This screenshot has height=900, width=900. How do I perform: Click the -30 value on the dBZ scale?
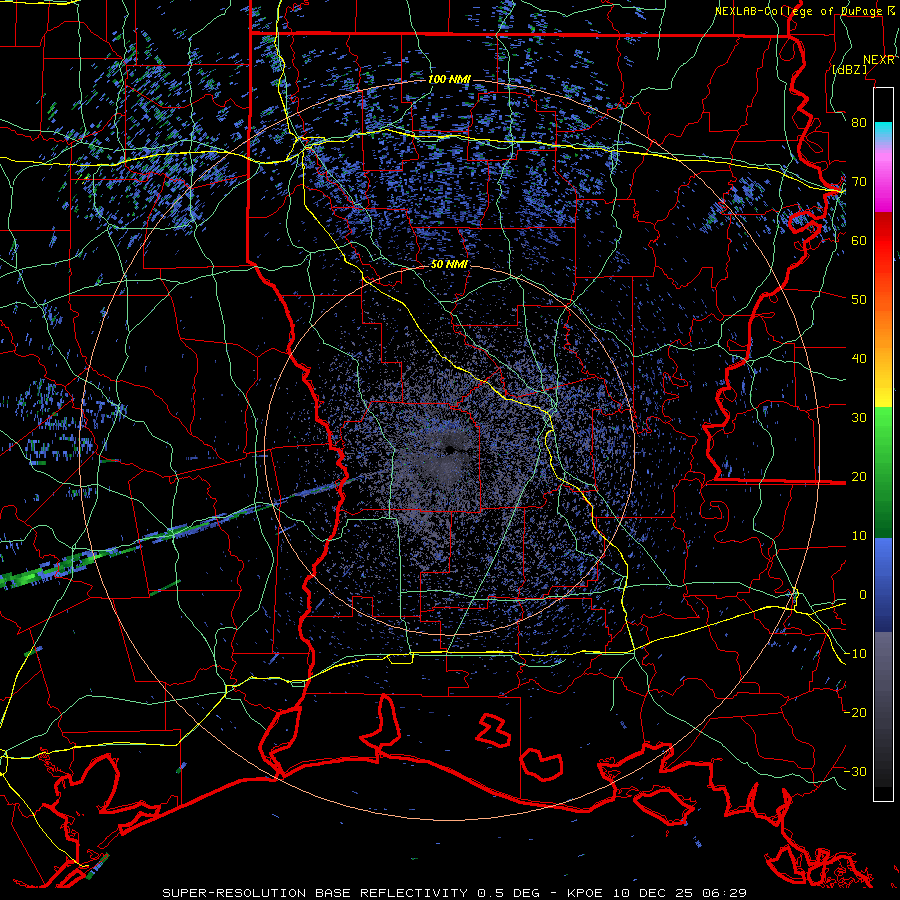(x=855, y=771)
